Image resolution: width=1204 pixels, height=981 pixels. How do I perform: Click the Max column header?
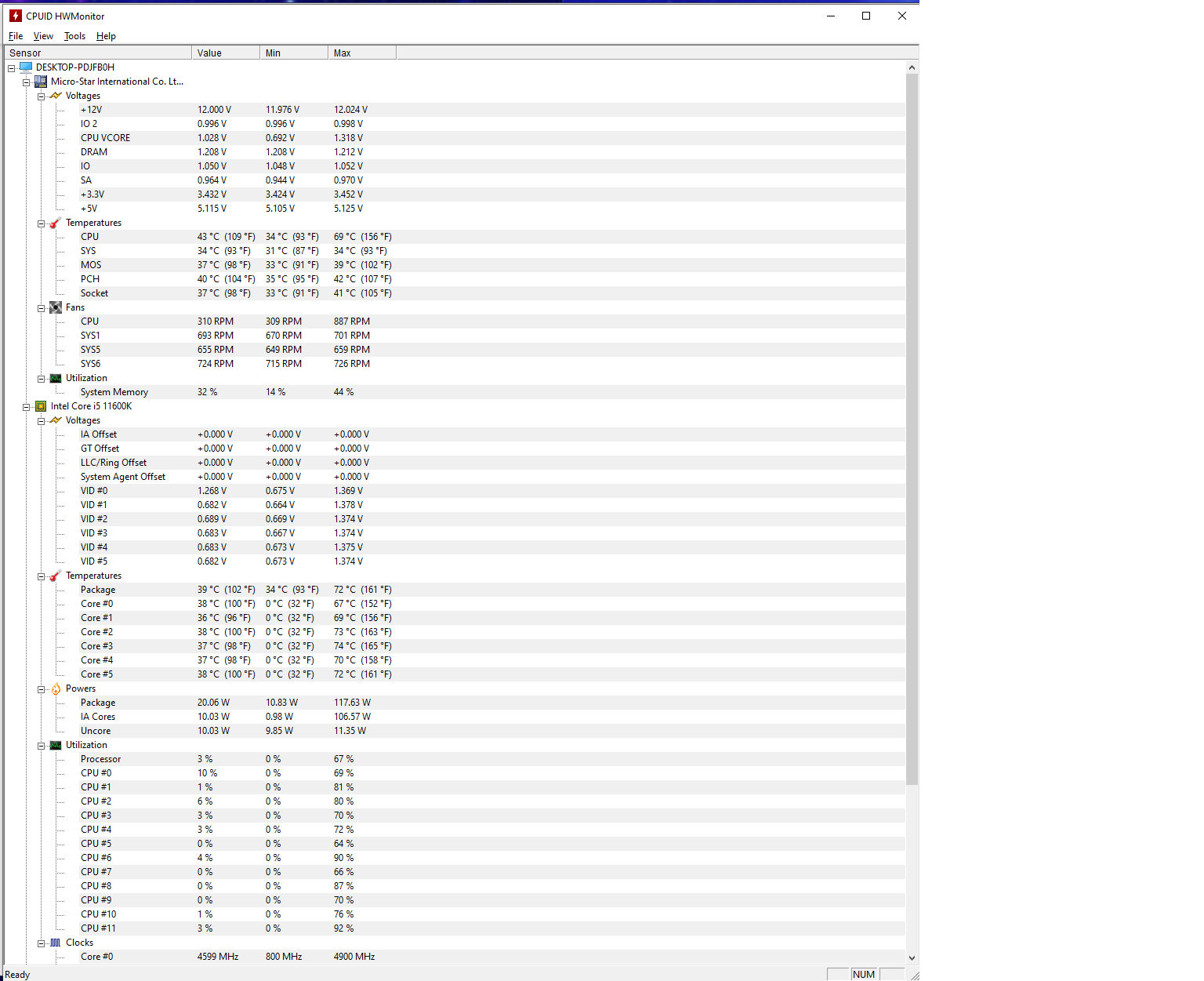coord(362,53)
